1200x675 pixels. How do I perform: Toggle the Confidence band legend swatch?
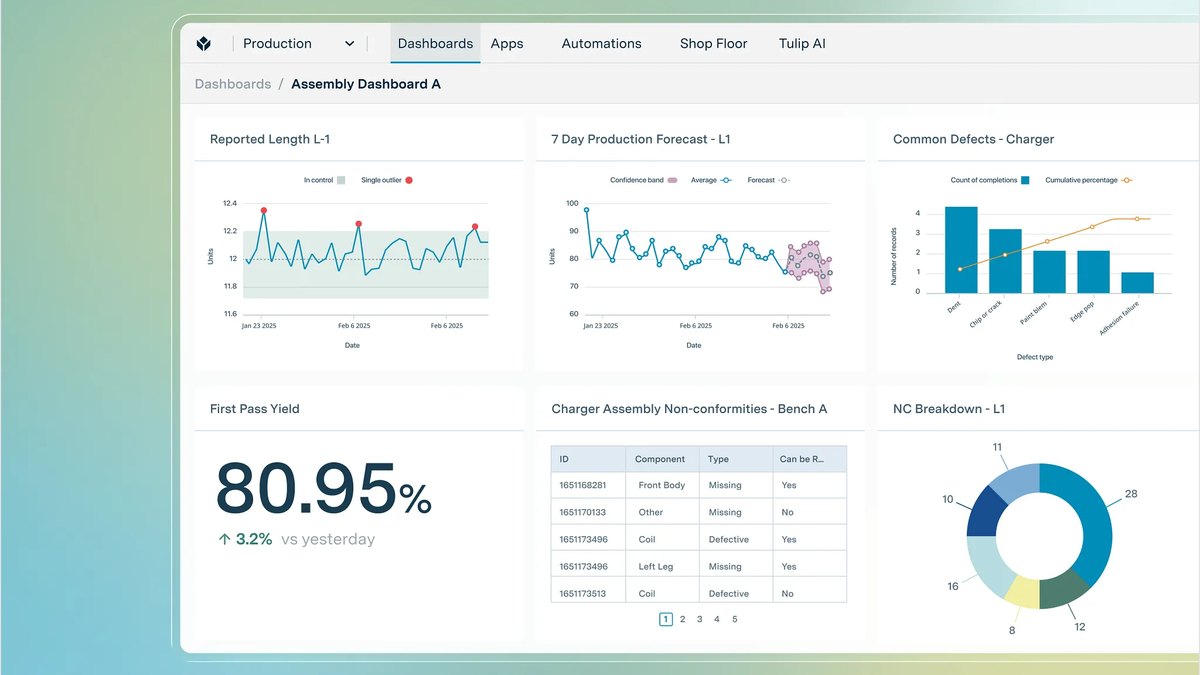pos(673,180)
